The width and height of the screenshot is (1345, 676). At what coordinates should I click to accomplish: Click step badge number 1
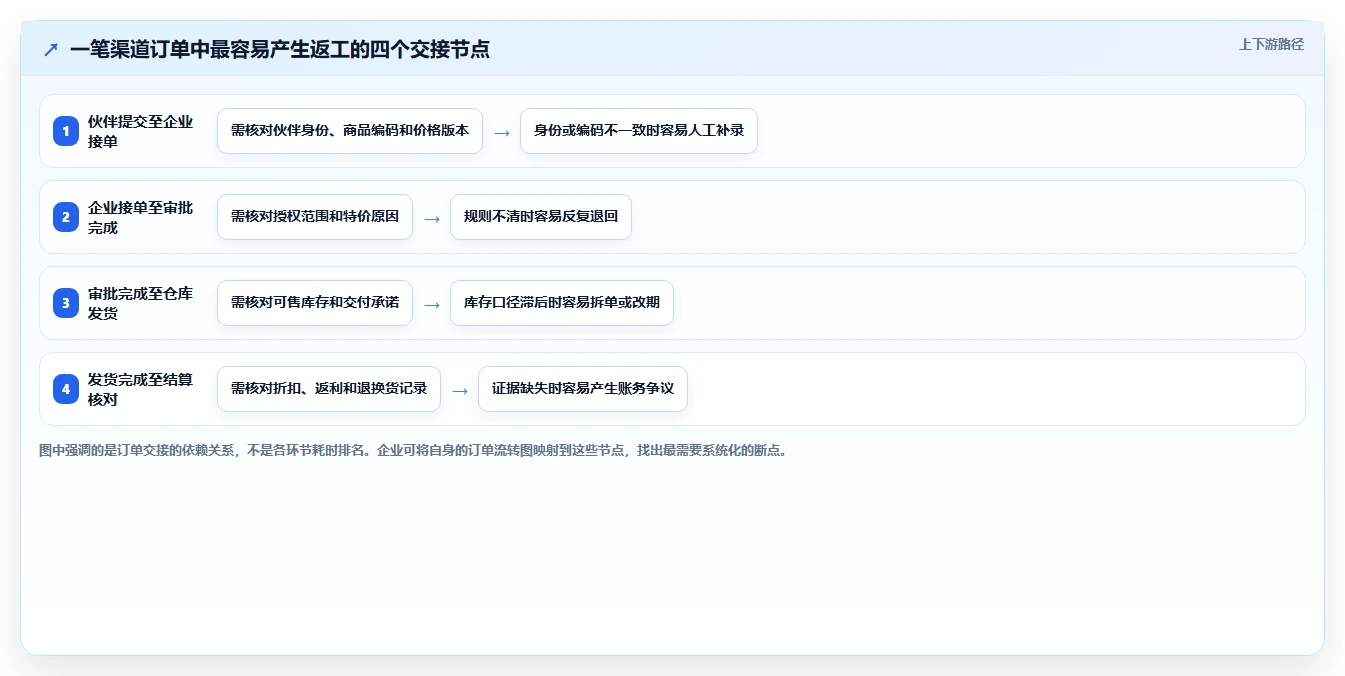coord(66,131)
